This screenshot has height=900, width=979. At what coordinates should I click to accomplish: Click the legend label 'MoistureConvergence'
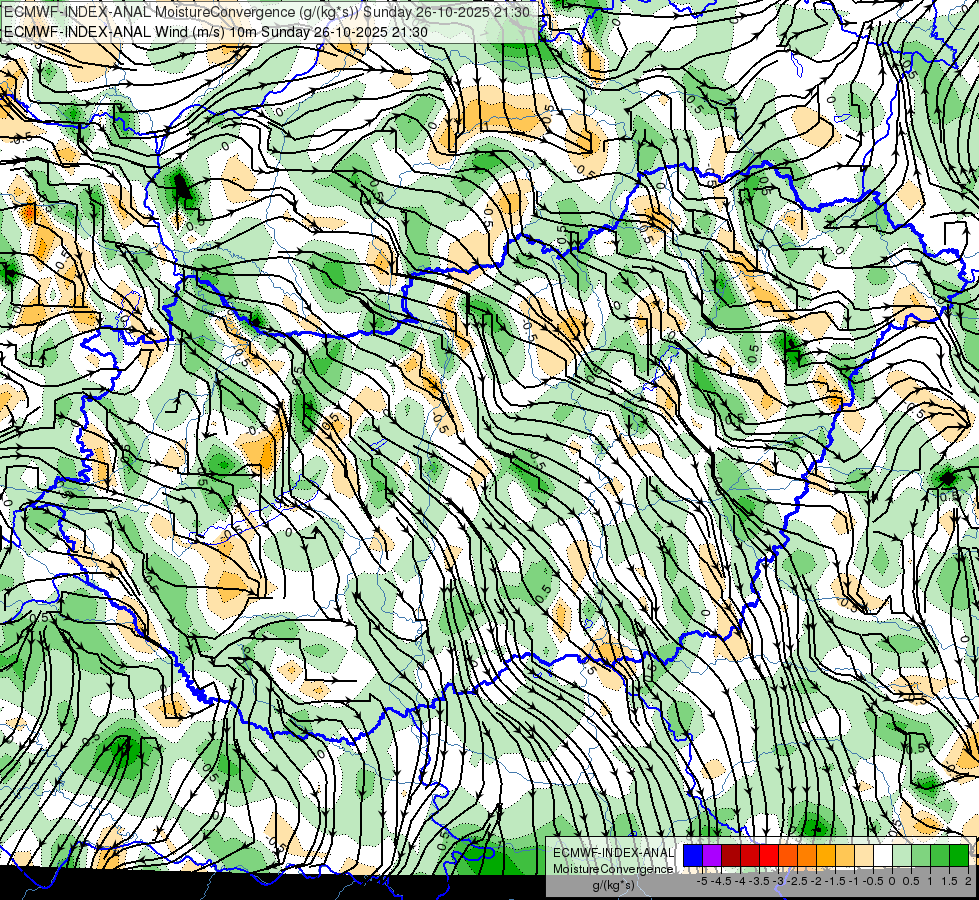click(x=613, y=869)
